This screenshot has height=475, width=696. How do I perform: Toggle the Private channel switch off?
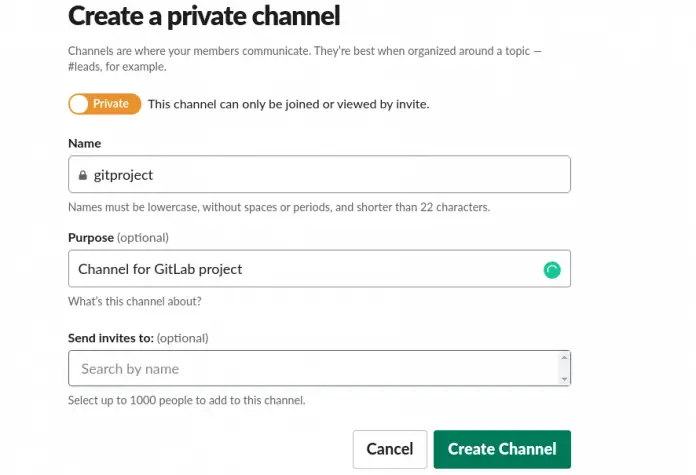coord(103,104)
